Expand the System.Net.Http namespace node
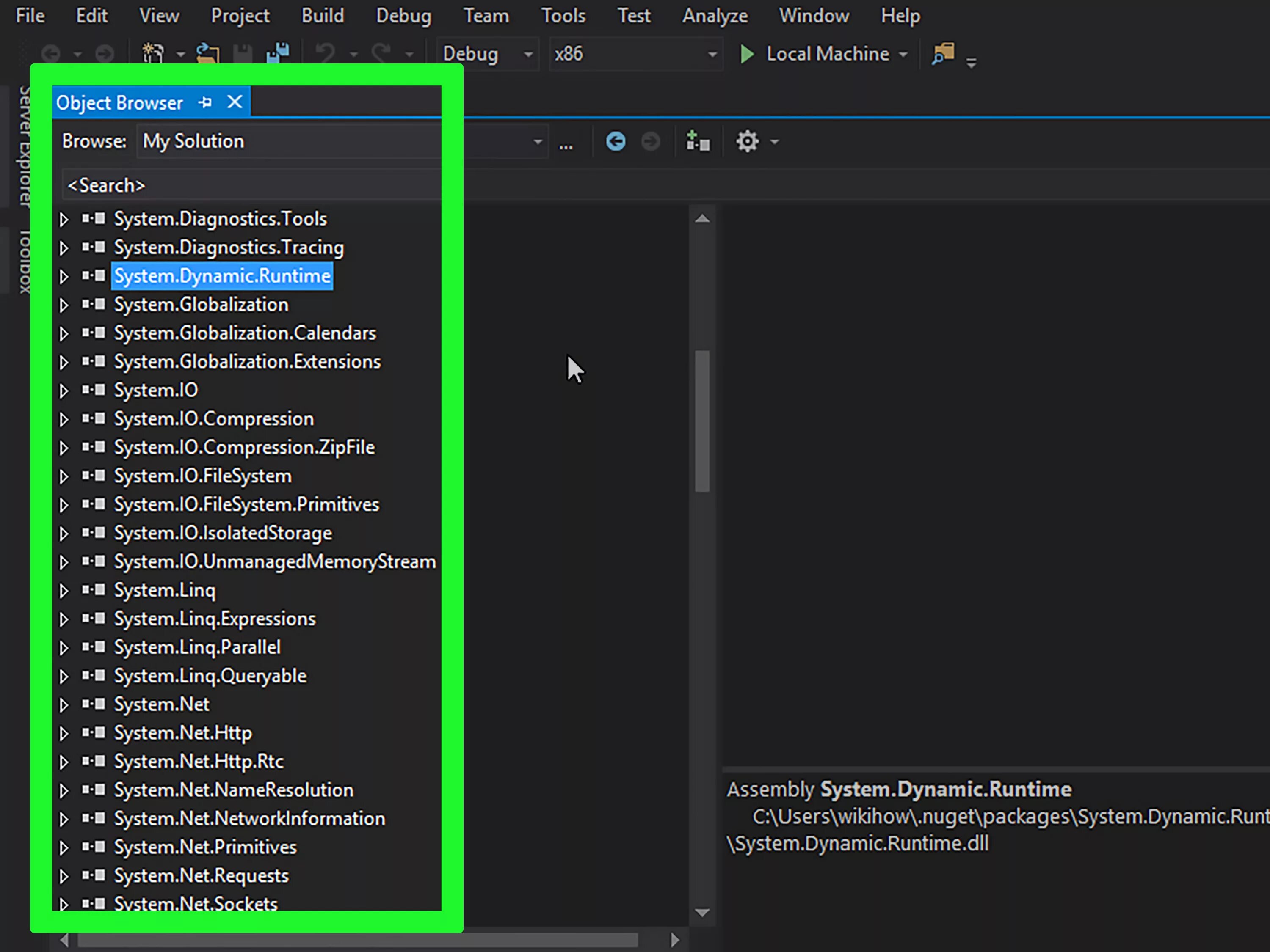Image resolution: width=1270 pixels, height=952 pixels. pos(64,732)
